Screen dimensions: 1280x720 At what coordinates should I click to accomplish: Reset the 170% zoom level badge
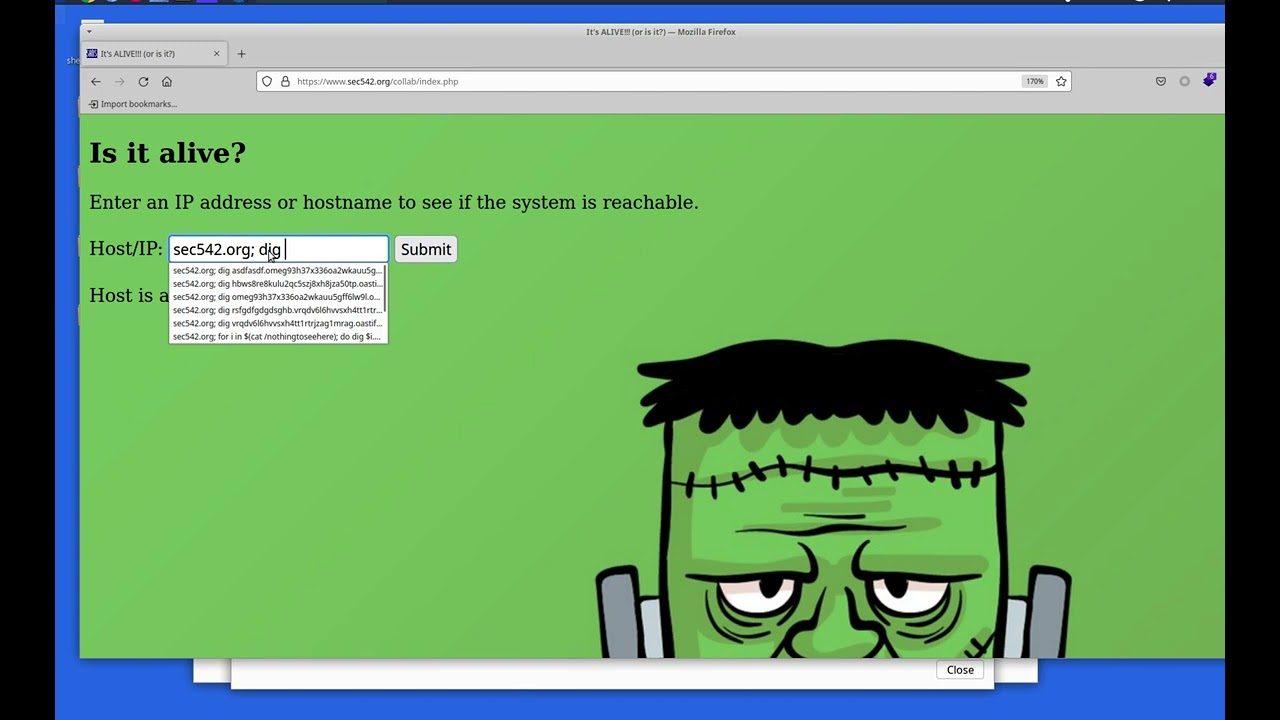coord(1034,81)
